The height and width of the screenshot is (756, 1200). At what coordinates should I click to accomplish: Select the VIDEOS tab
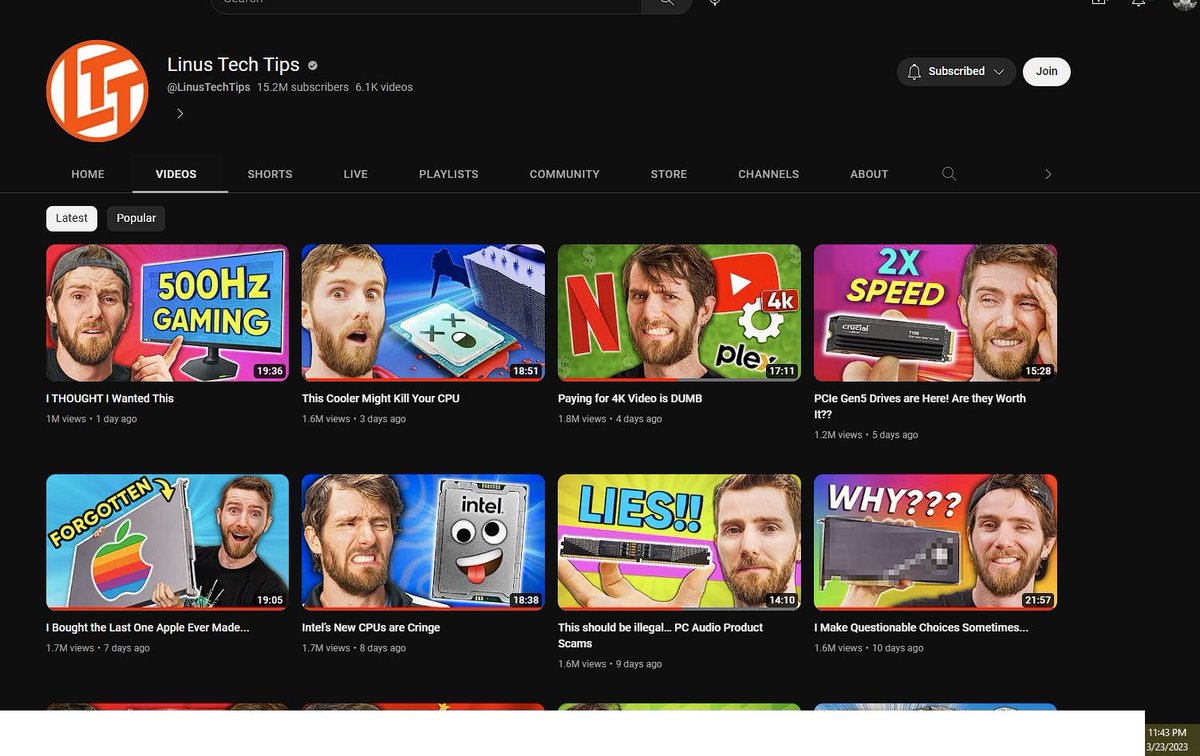(176, 174)
